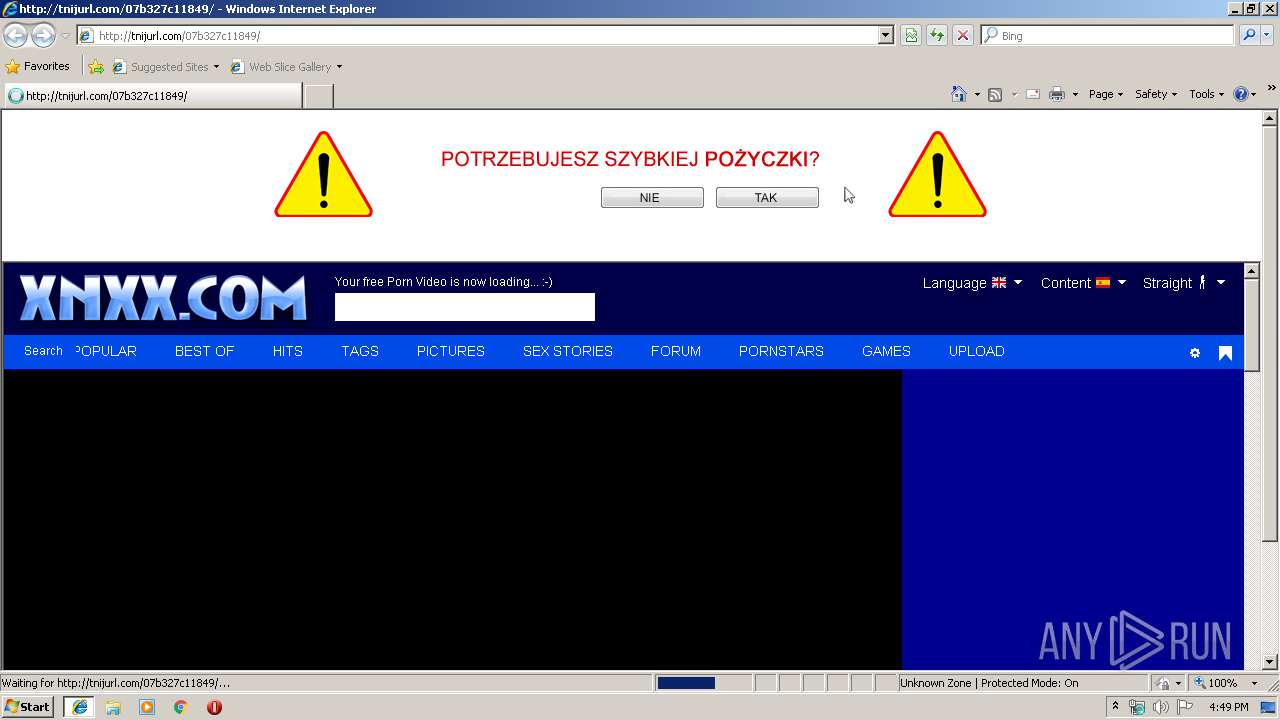Add to Favorites bar icon
Viewport: 1280px width, 720px height.
click(x=96, y=67)
